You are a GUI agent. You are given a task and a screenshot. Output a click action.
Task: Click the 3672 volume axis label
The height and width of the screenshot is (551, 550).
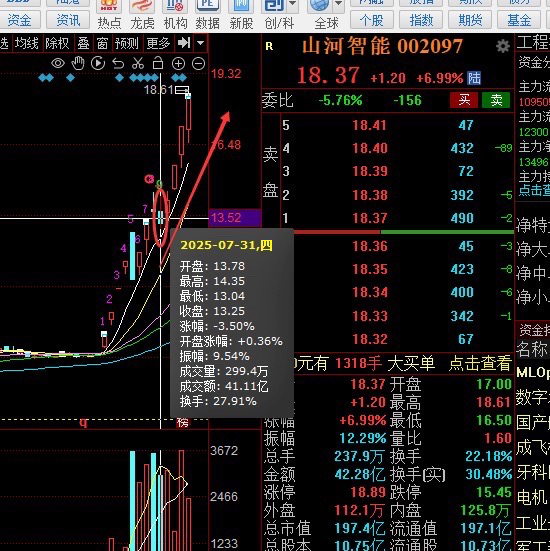click(x=224, y=450)
